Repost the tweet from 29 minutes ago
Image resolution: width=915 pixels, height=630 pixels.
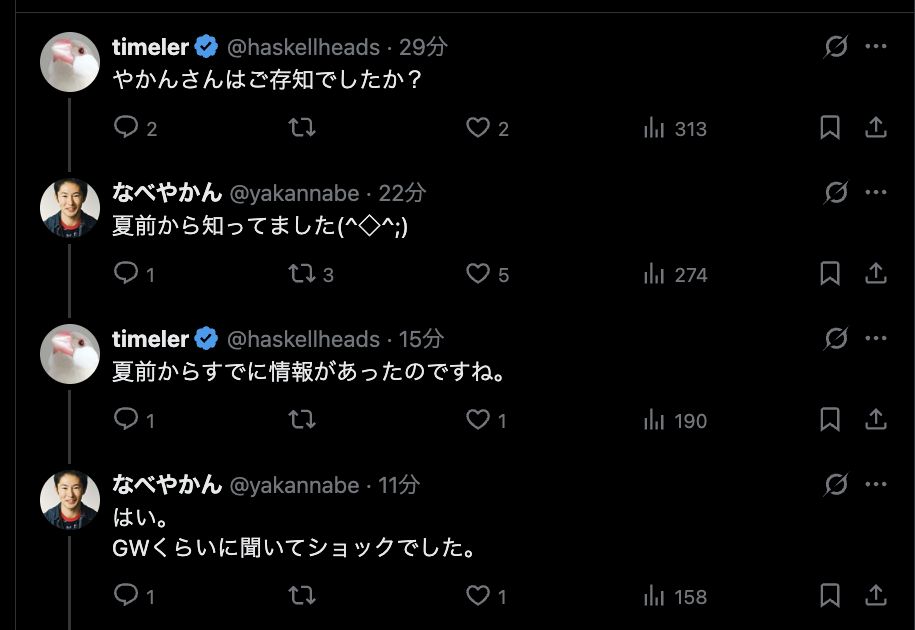point(302,128)
